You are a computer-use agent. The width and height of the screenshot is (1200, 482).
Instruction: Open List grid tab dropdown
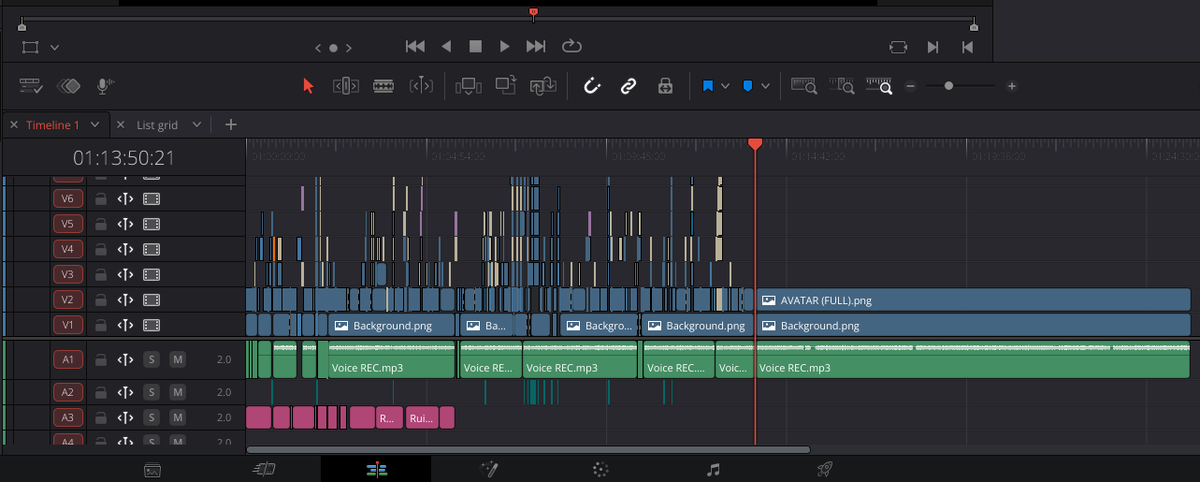197,125
